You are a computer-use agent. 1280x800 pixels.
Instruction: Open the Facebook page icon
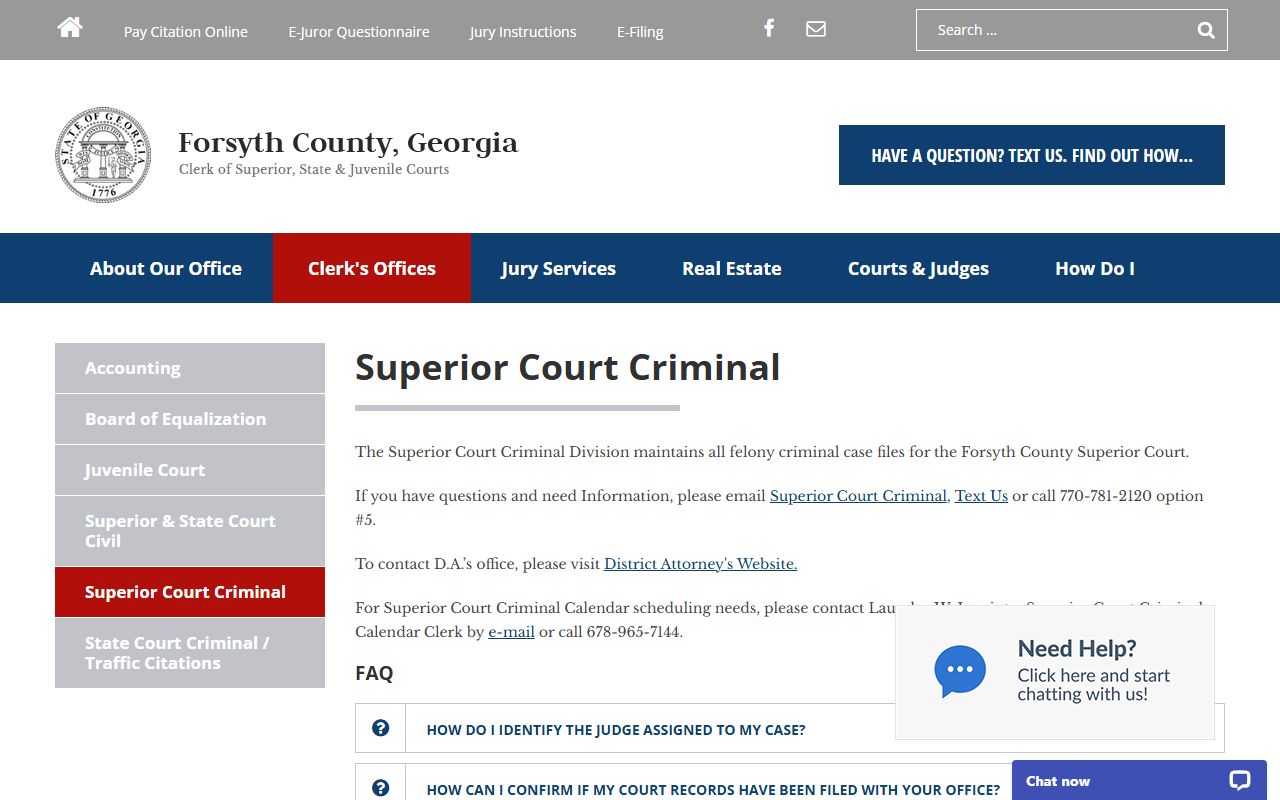tap(769, 28)
